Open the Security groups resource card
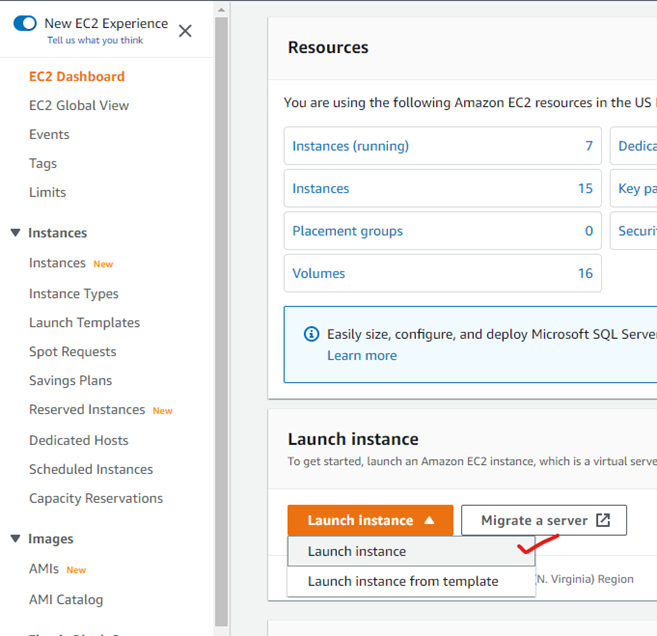 (634, 231)
